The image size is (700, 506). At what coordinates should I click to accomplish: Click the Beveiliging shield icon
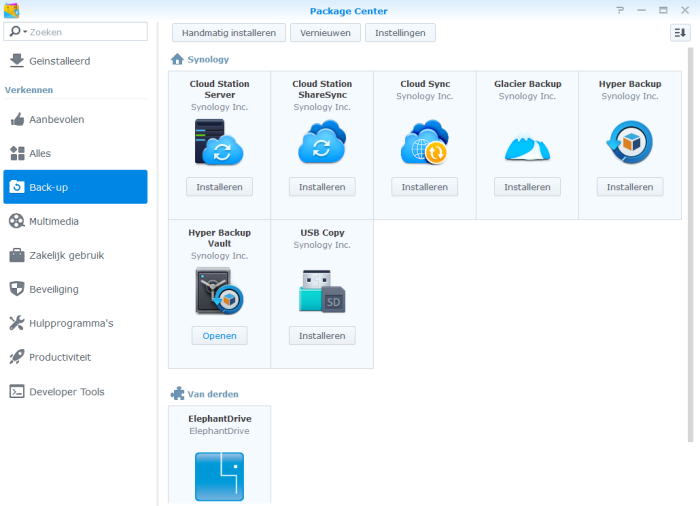tap(17, 289)
